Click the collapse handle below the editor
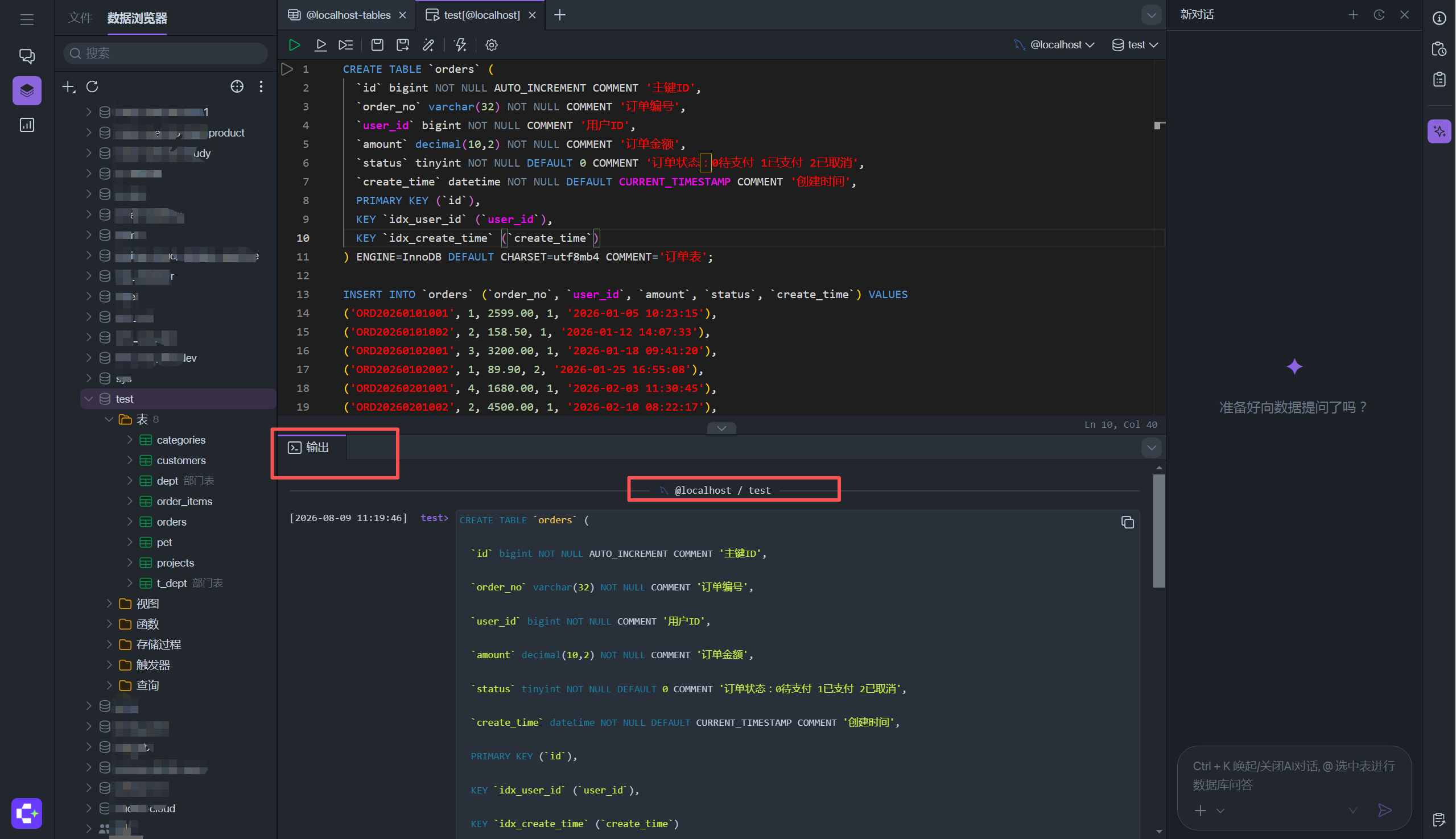 721,428
